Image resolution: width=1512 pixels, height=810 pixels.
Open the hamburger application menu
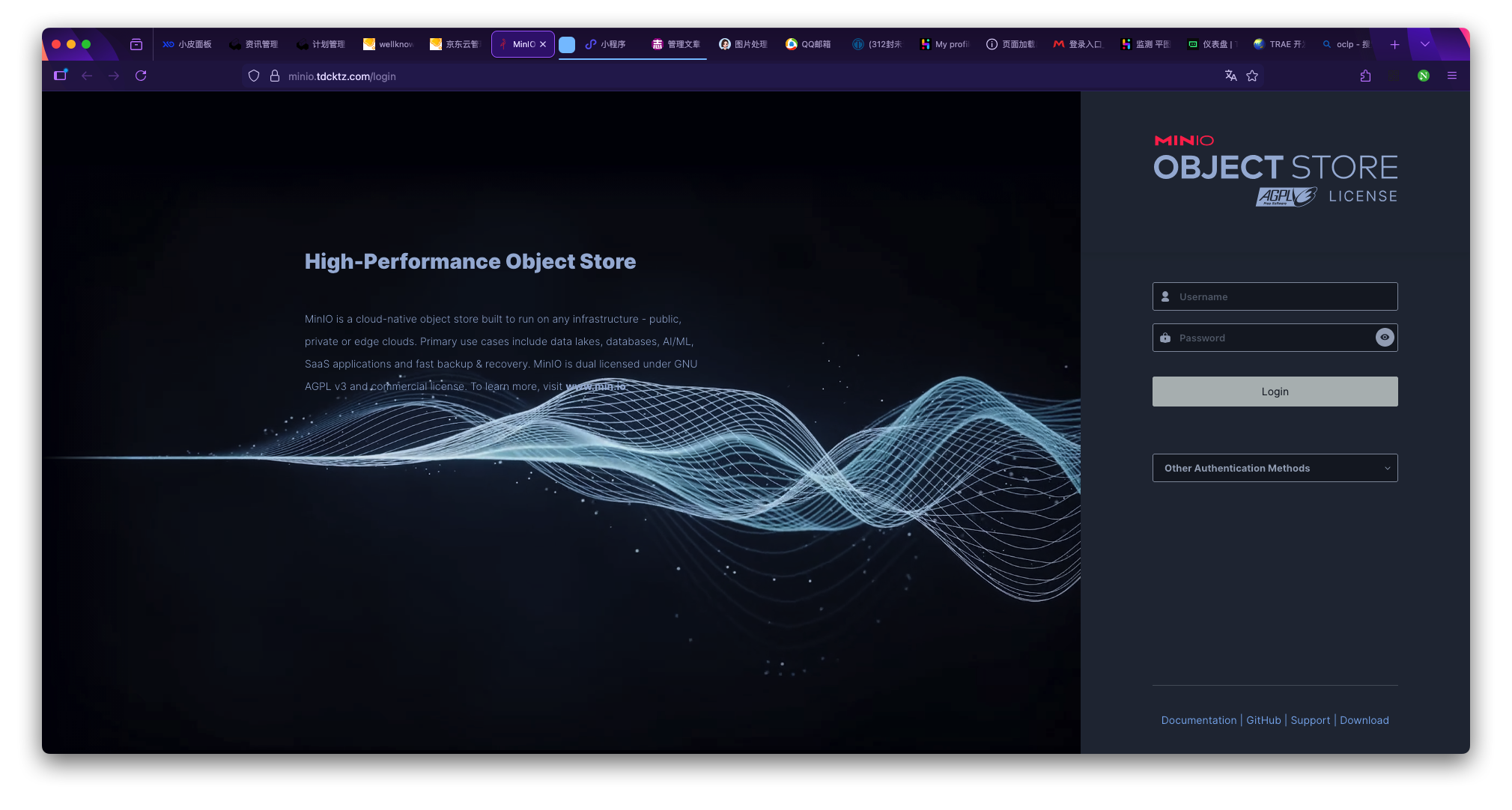tap(1451, 76)
